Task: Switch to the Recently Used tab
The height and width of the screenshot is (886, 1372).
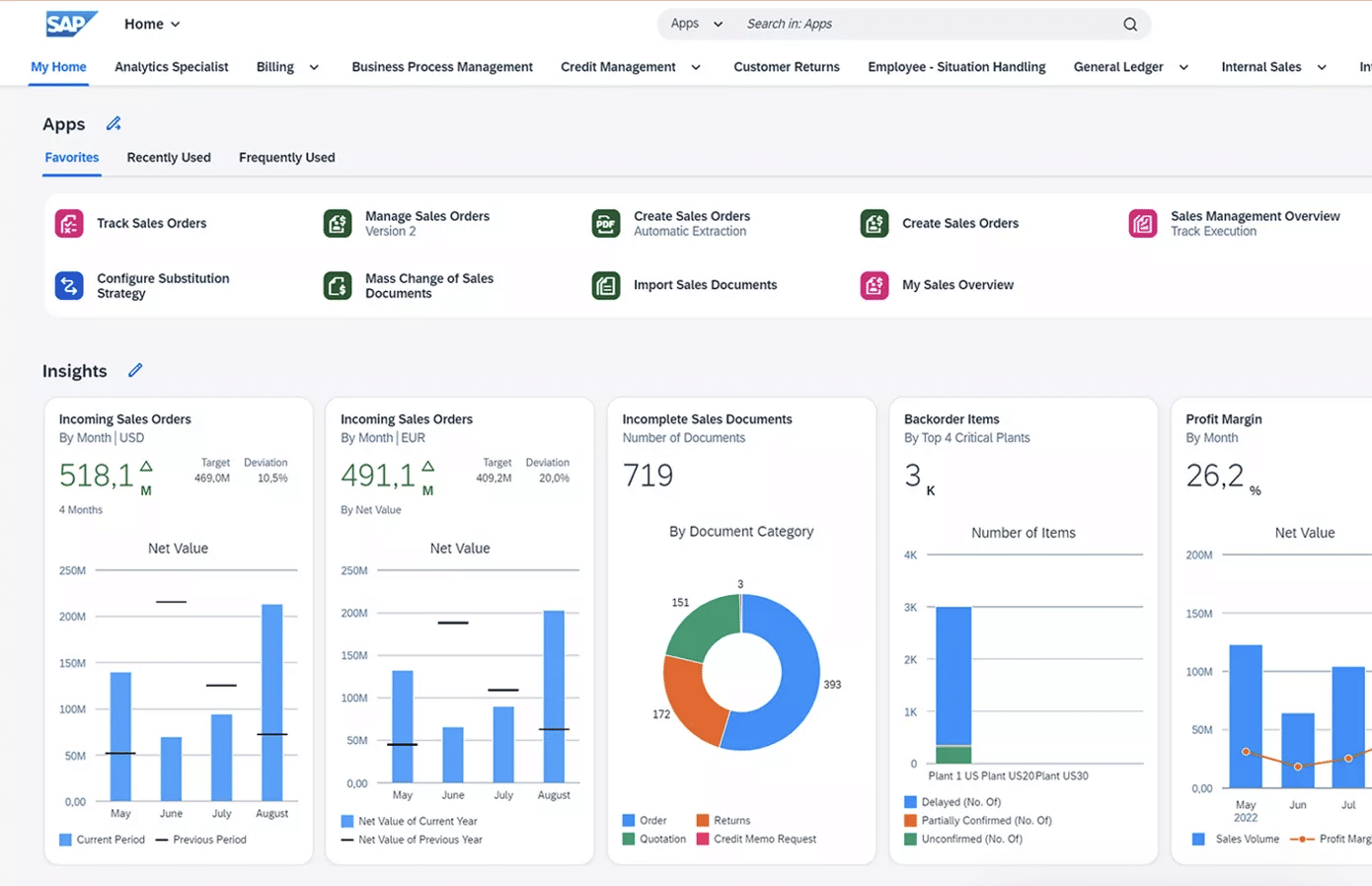Action: (169, 157)
